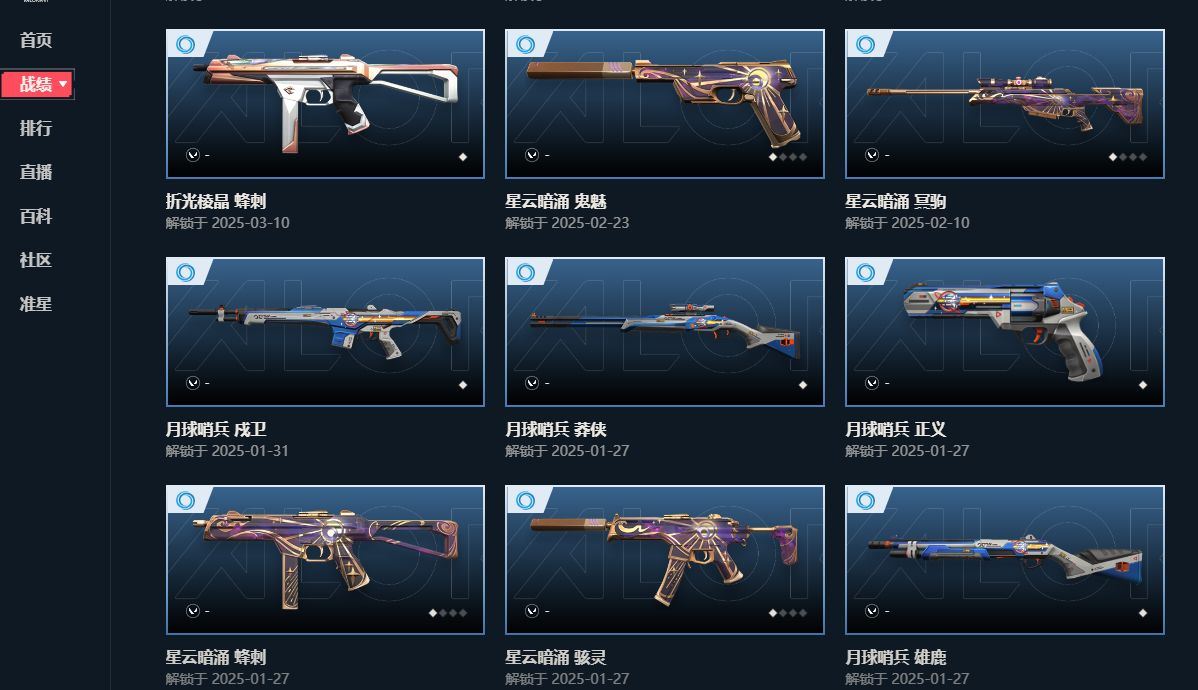
Task: Select the level diamonds on 星云暗涌 鬼魅 card
Action: coord(788,157)
